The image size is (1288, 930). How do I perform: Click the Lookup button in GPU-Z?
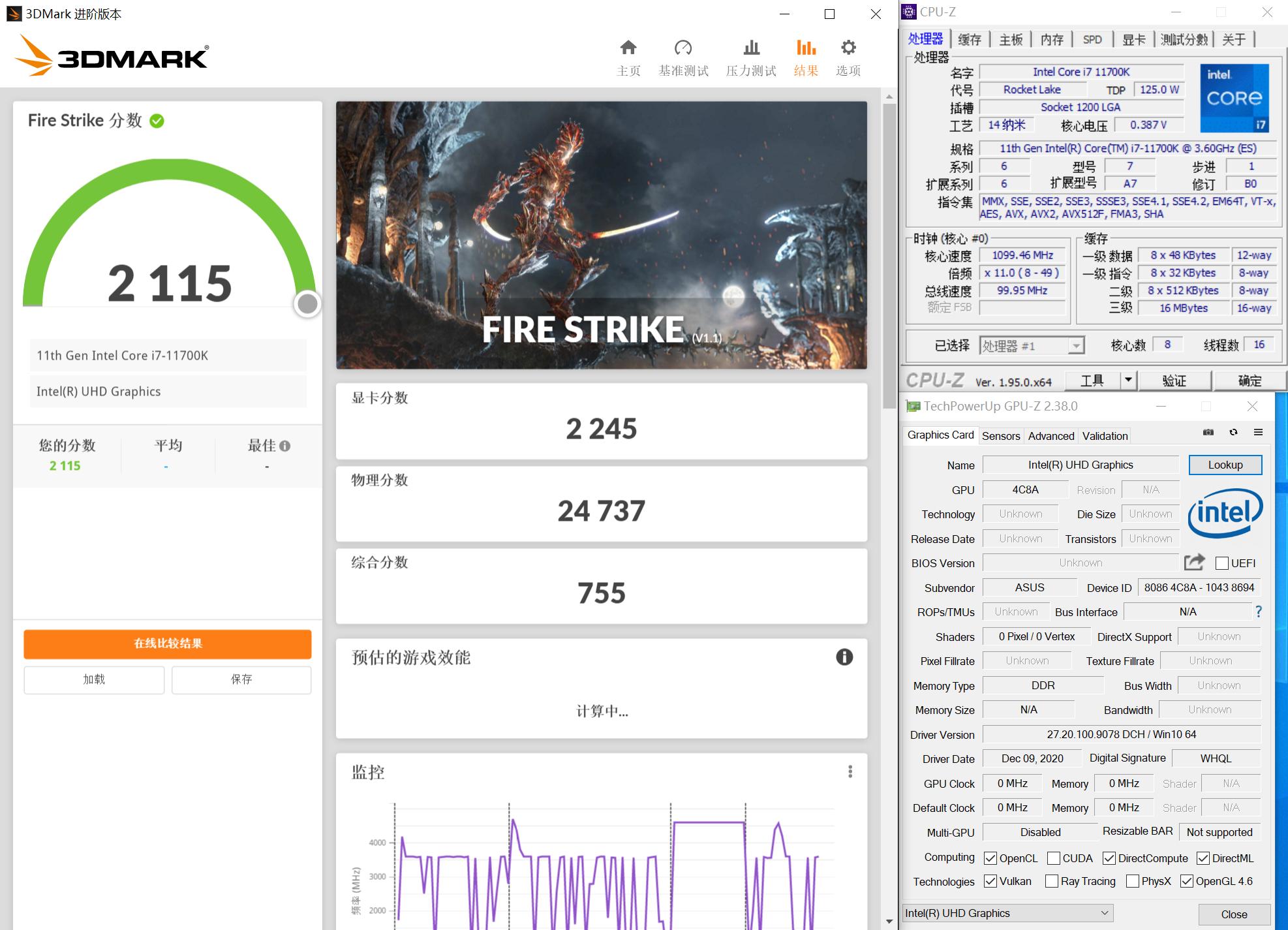[x=1225, y=465]
